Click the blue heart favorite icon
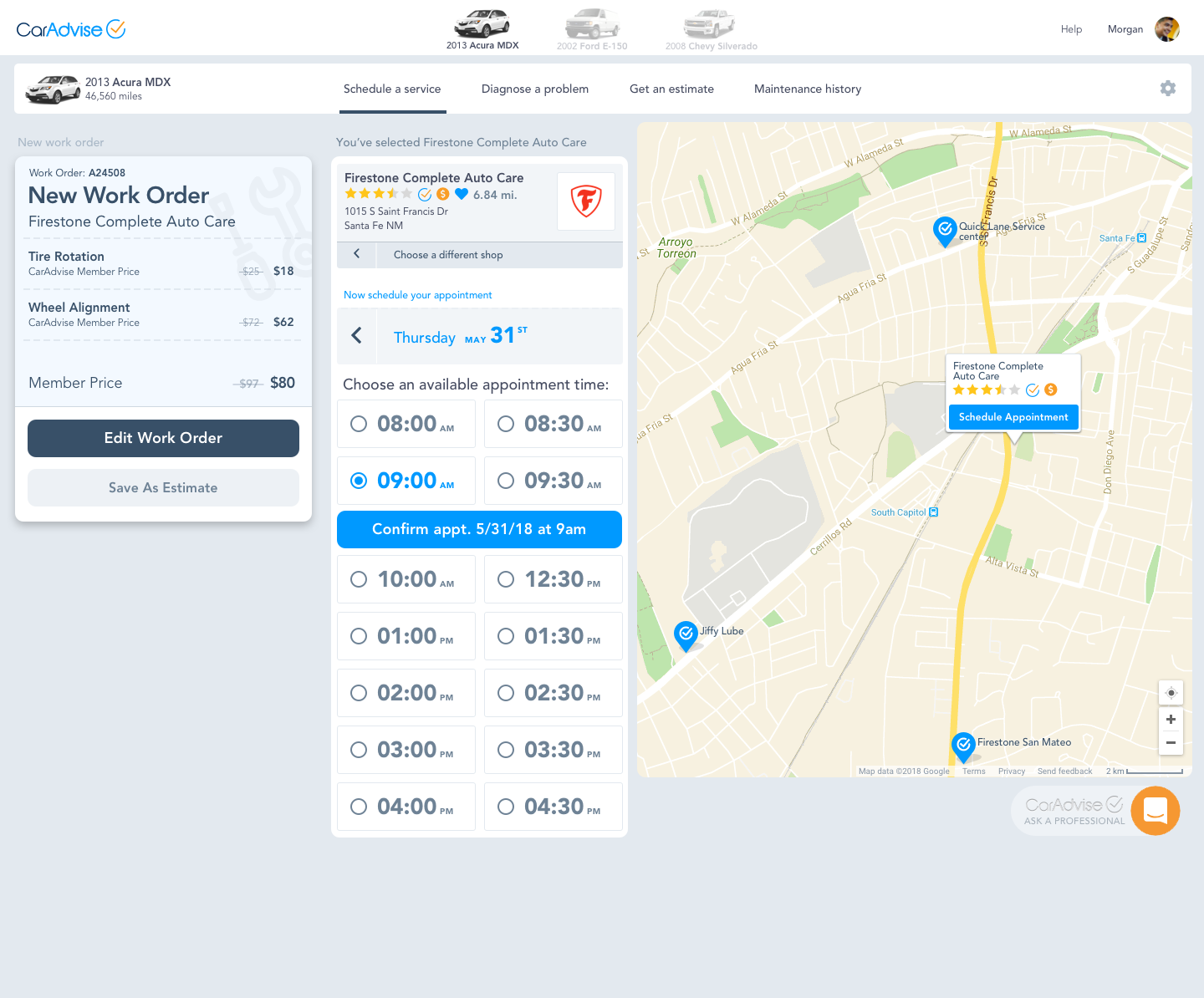The height and width of the screenshot is (998, 1204). pos(462,194)
